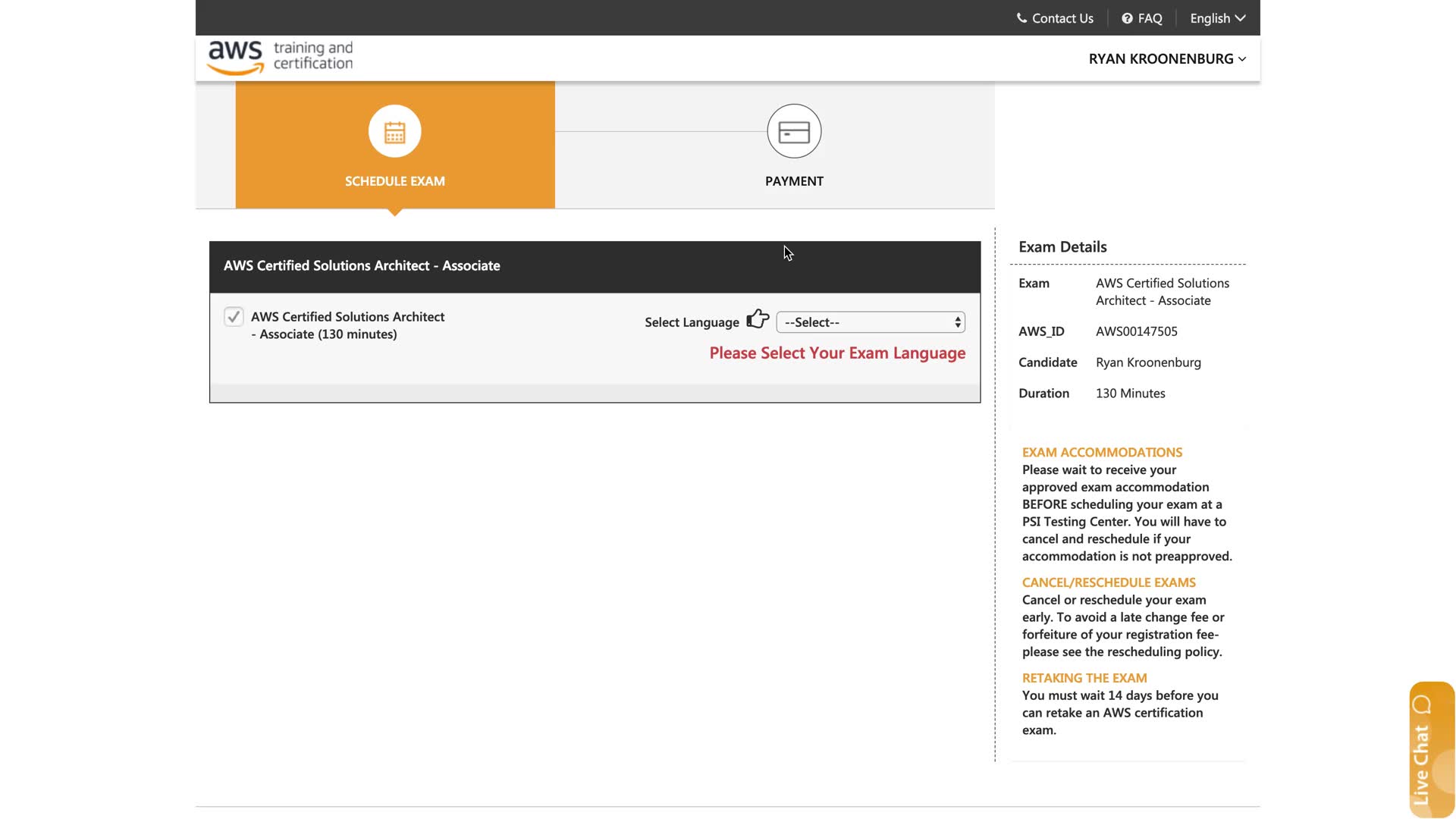Switch to the Payment step tab
1456x819 pixels.
click(x=794, y=181)
